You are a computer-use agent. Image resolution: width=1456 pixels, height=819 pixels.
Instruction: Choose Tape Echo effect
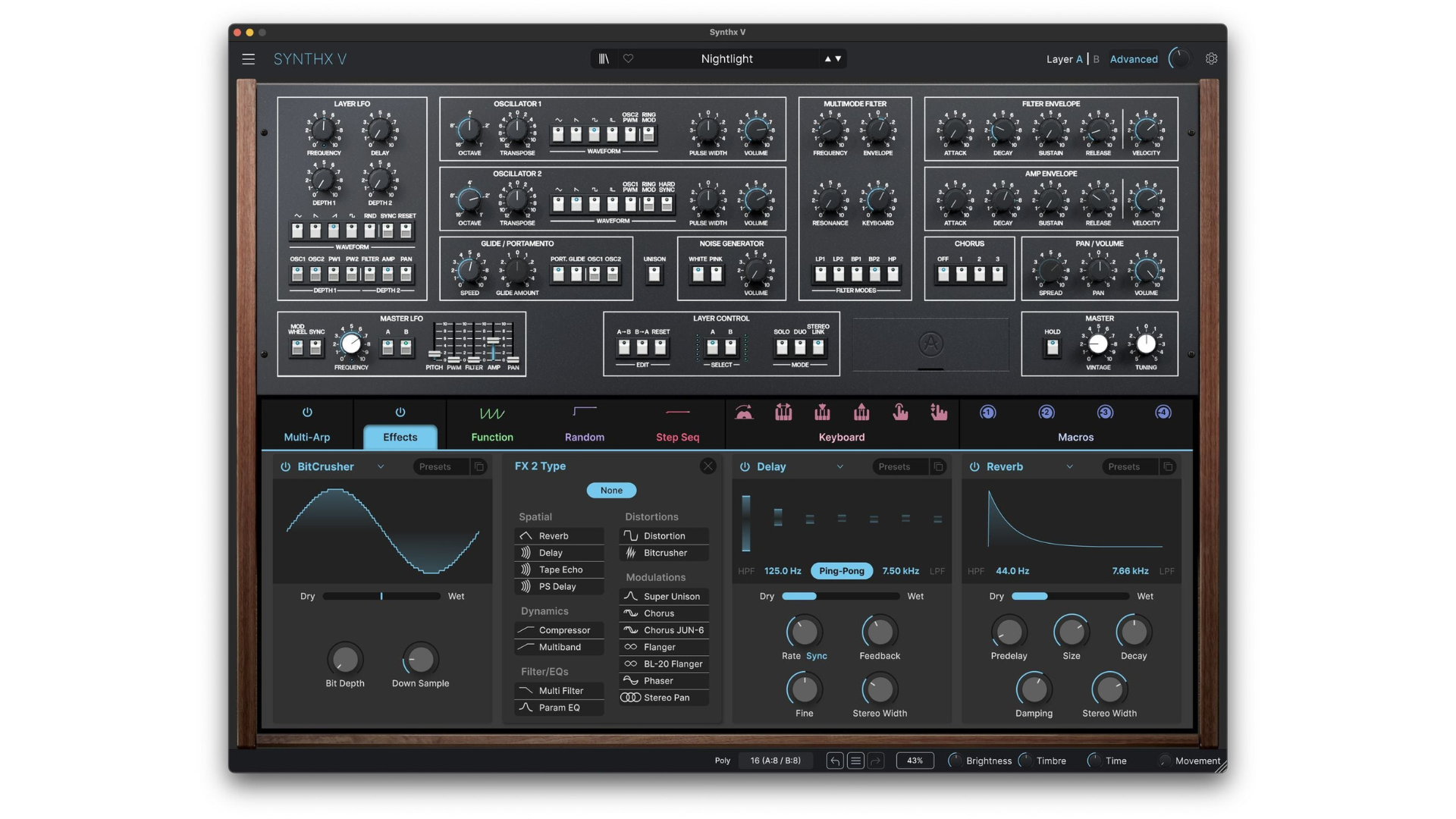559,570
